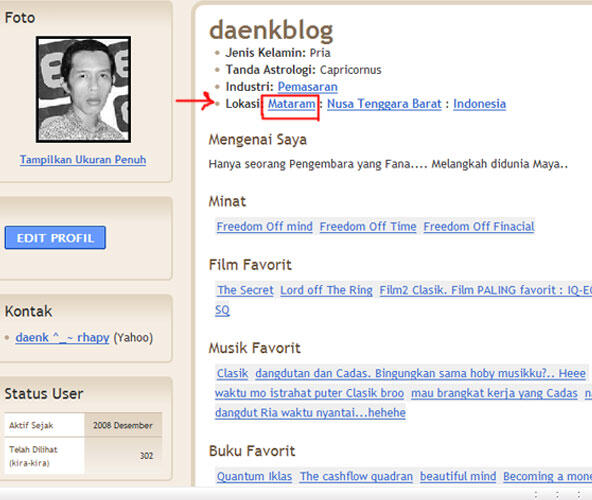Open the Freedom Off Finacial interest
This screenshot has width=592, height=500.
[x=479, y=227]
